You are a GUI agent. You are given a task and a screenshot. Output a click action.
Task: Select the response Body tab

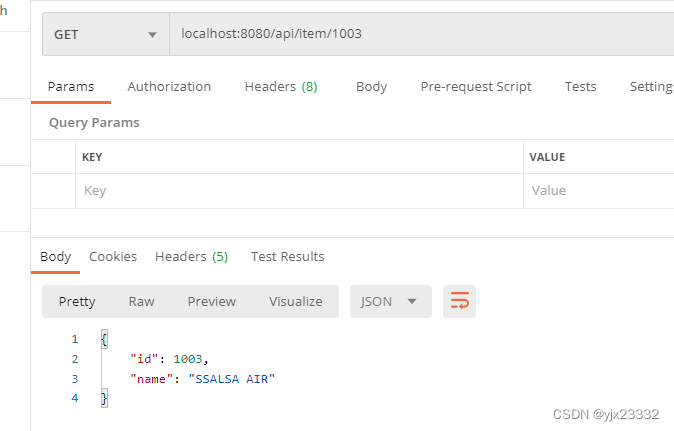(x=55, y=257)
